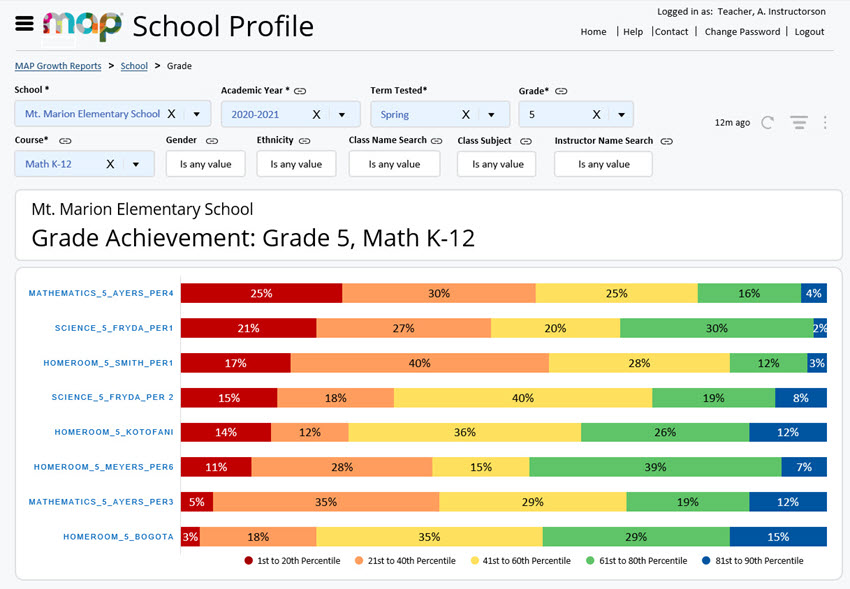Select the School breadcrumb link
The image size is (850, 589).
pyautogui.click(x=134, y=65)
